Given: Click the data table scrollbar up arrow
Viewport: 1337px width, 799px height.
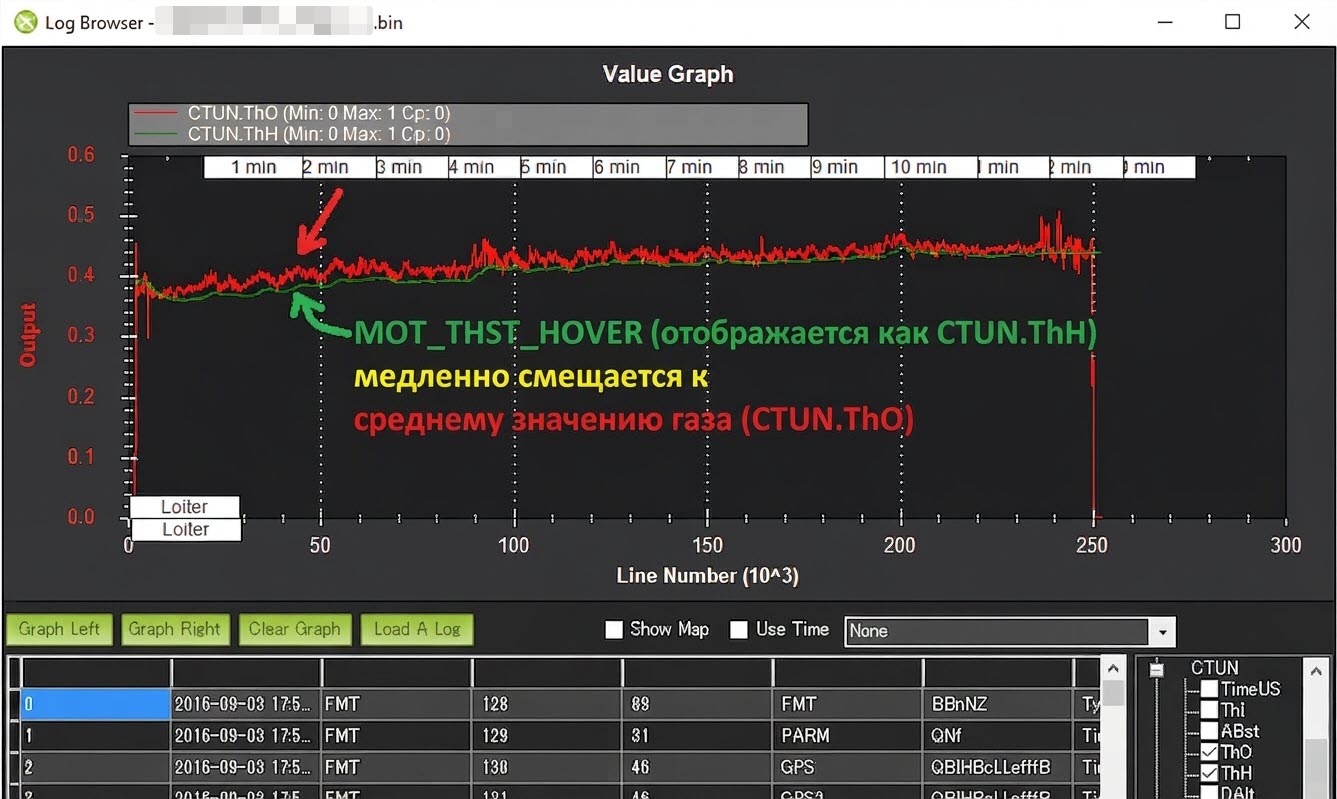Looking at the screenshot, I should pos(1113,668).
